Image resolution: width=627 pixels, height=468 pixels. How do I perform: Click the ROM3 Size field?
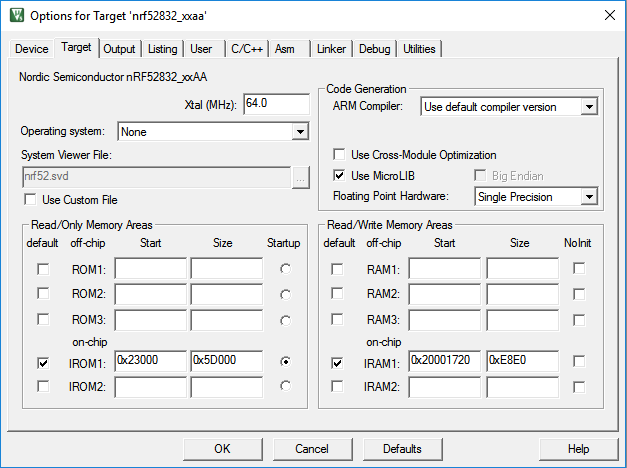pos(227,320)
